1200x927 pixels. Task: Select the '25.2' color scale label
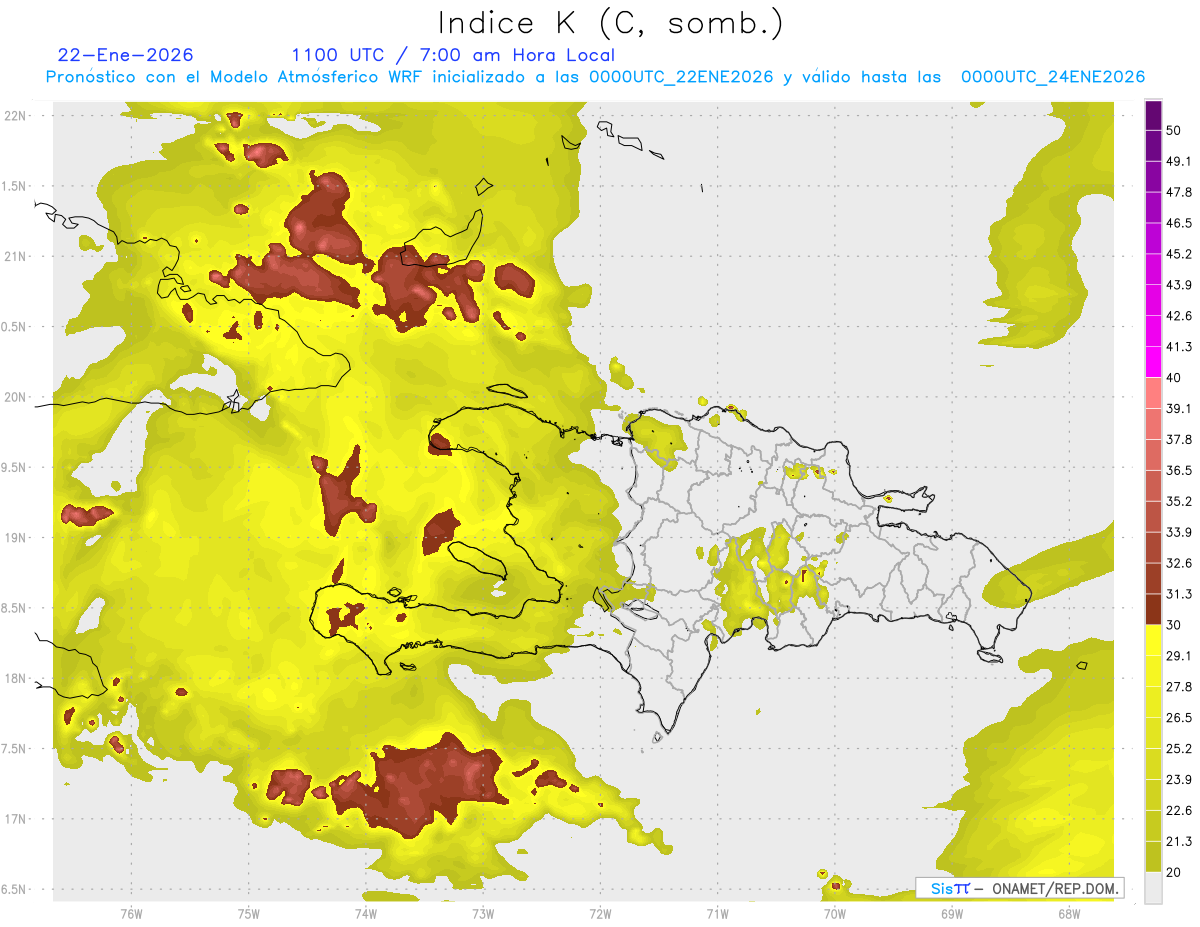pyautogui.click(x=1179, y=749)
